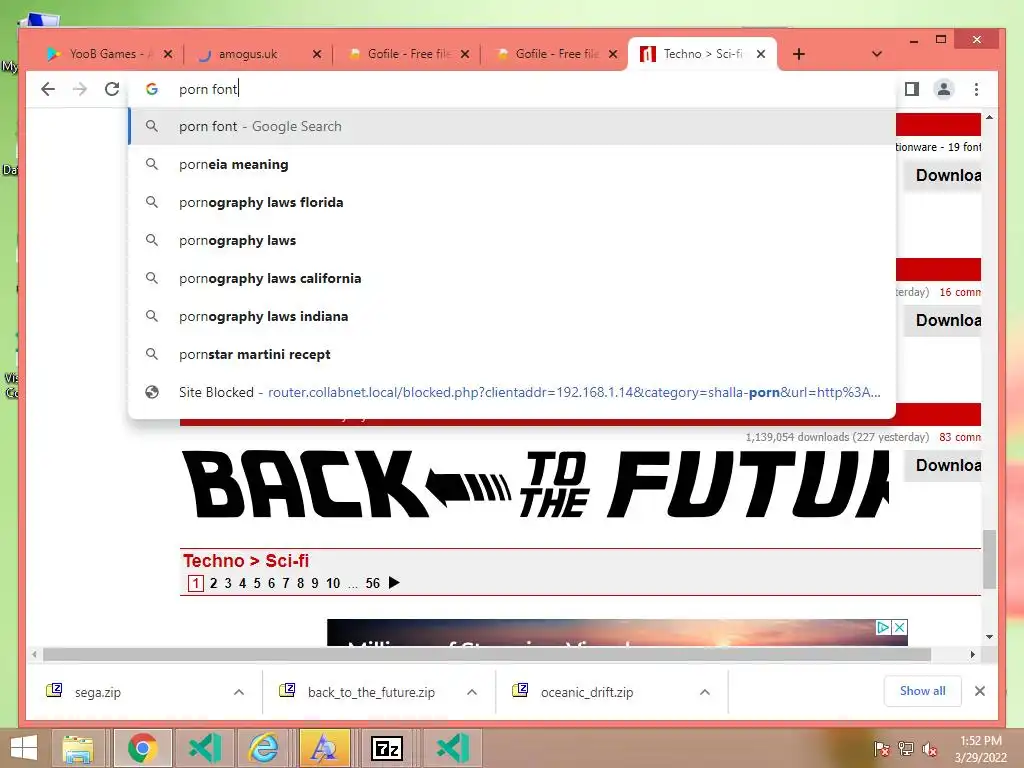Close the ad with X icon
This screenshot has height=768, width=1024.
(x=899, y=628)
